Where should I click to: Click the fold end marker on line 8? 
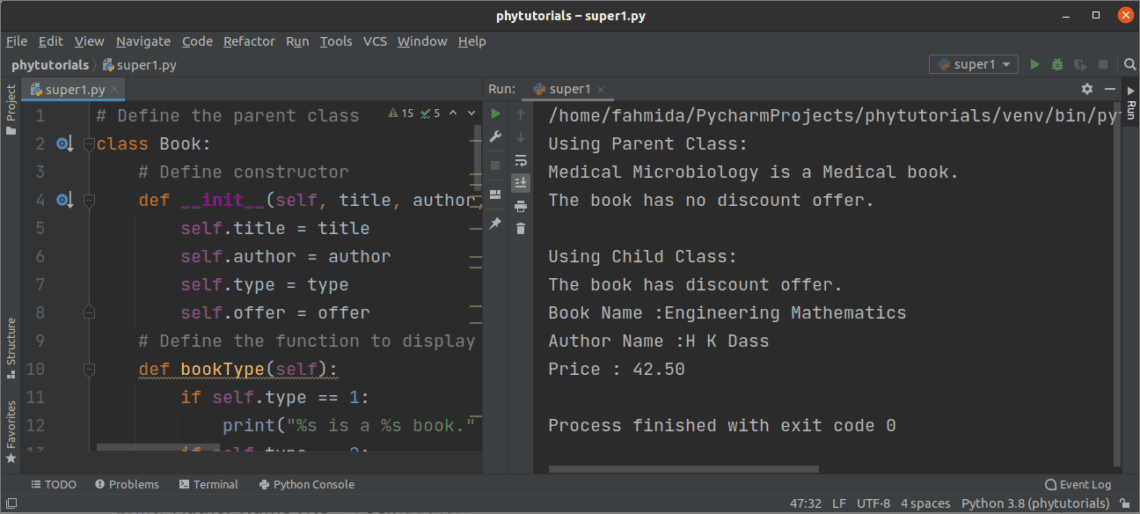pyautogui.click(x=89, y=313)
